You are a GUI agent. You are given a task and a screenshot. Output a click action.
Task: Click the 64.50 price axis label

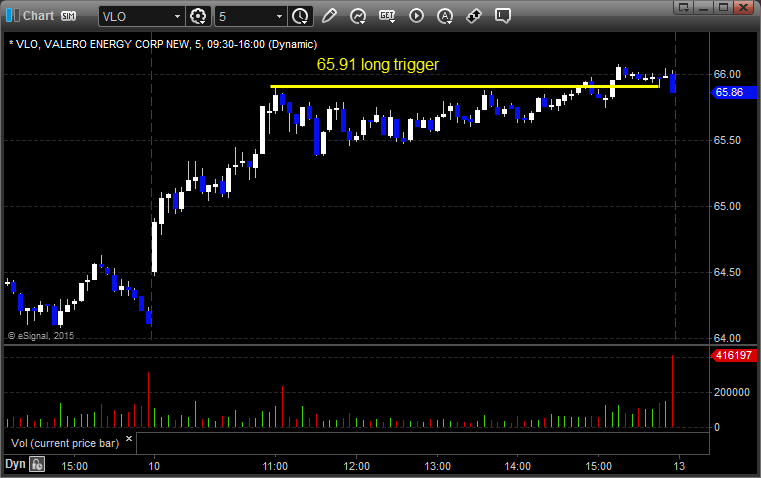[x=727, y=272]
